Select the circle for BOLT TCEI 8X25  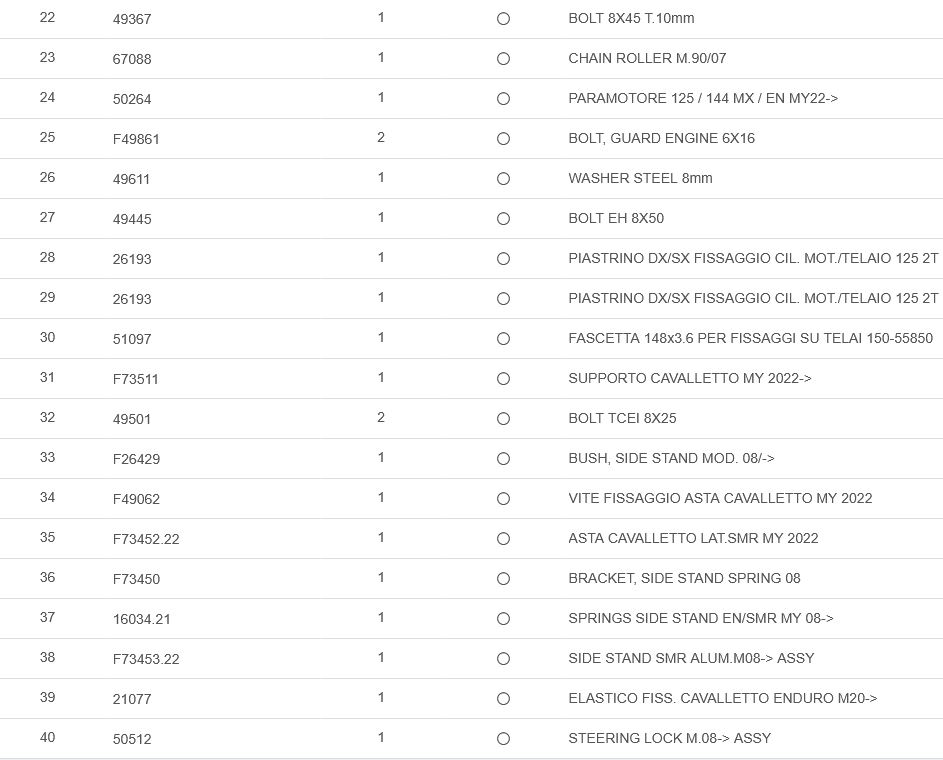503,419
